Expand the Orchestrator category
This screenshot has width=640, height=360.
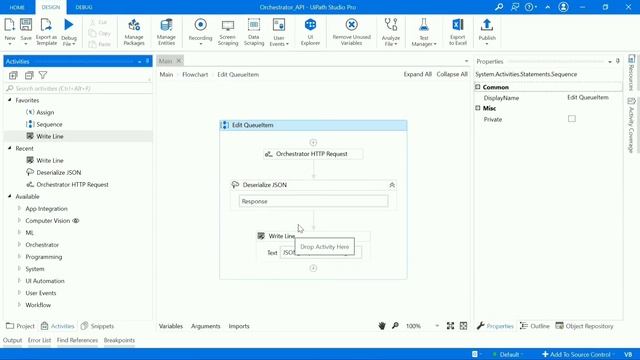coord(19,244)
